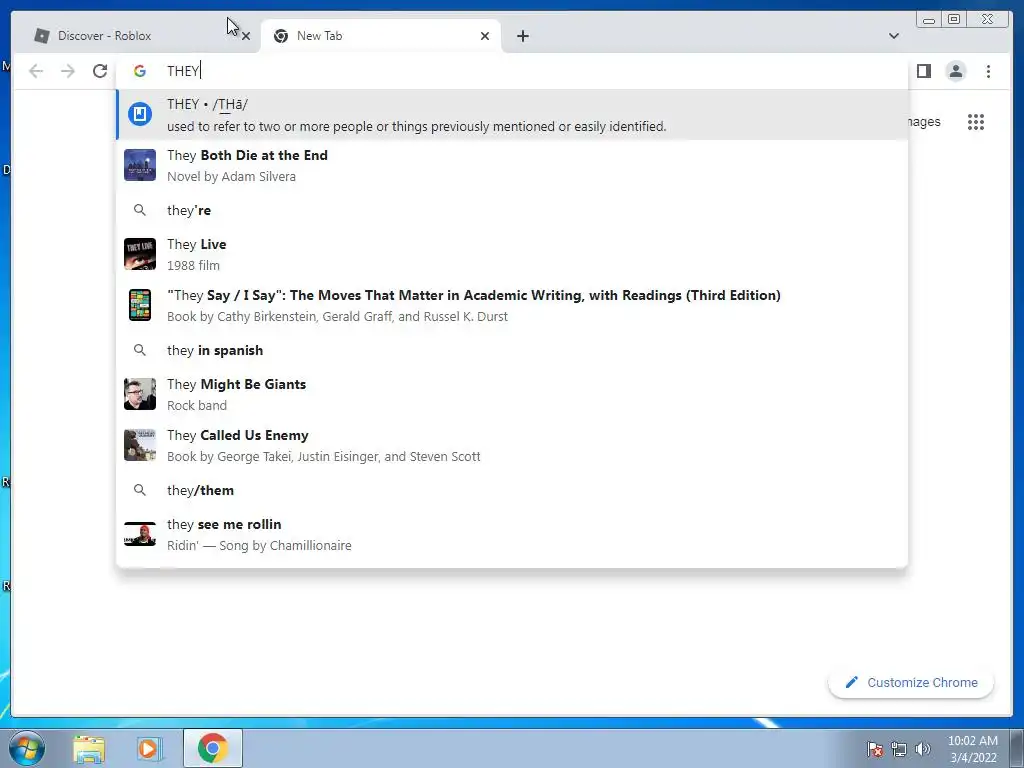
Task: Click the network tray icon
Action: [x=899, y=749]
